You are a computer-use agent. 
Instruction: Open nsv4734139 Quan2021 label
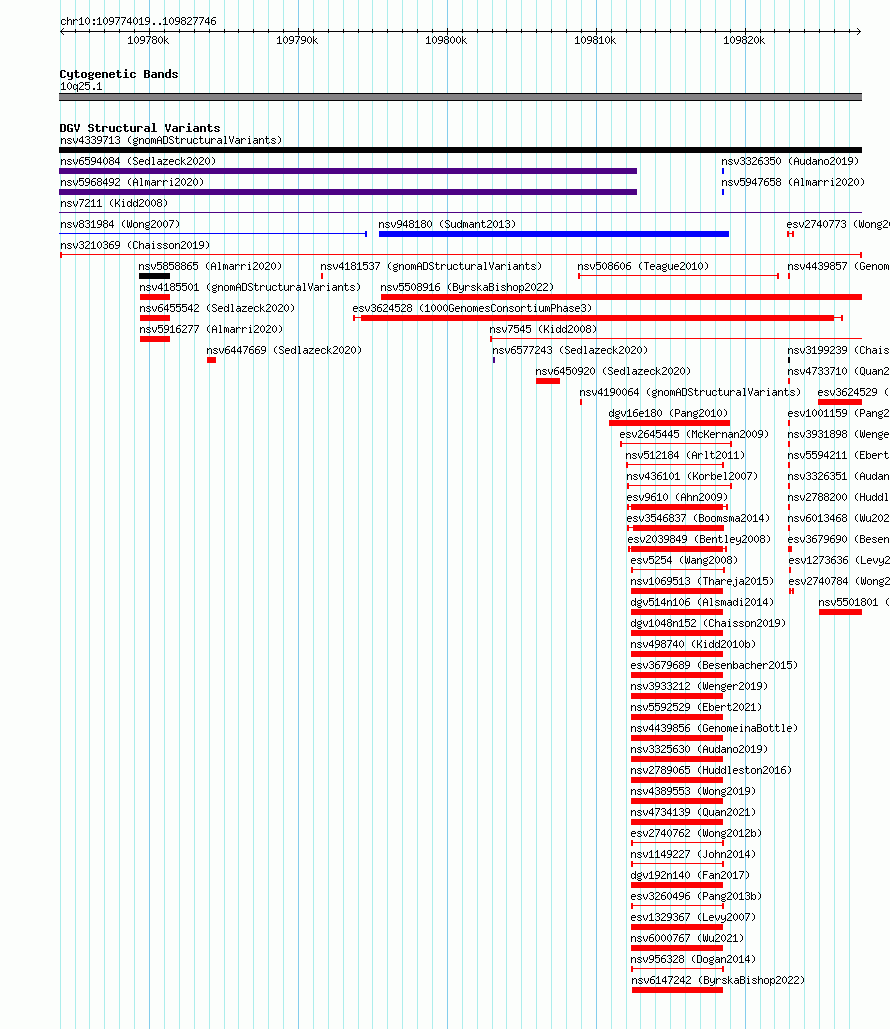point(693,812)
